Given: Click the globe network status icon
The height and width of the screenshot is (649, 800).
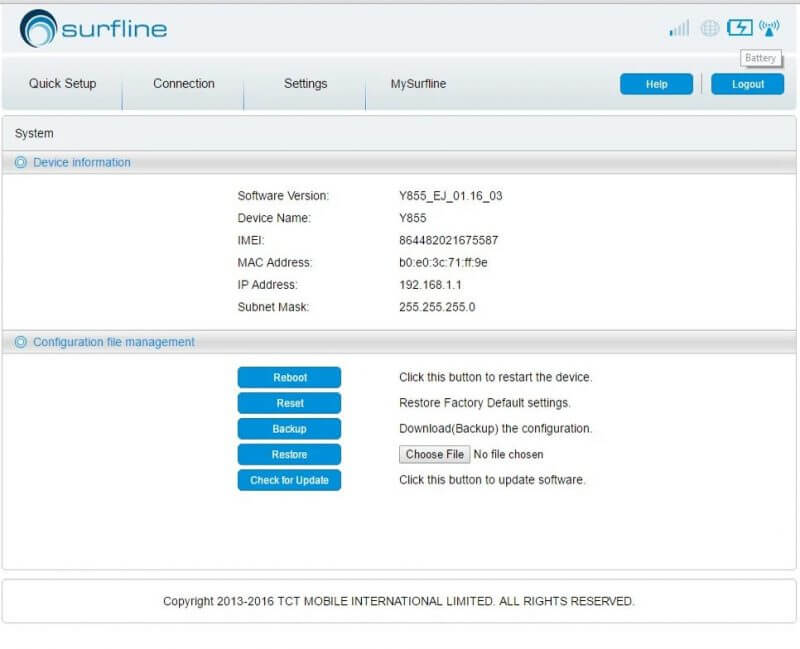Looking at the screenshot, I should point(709,28).
